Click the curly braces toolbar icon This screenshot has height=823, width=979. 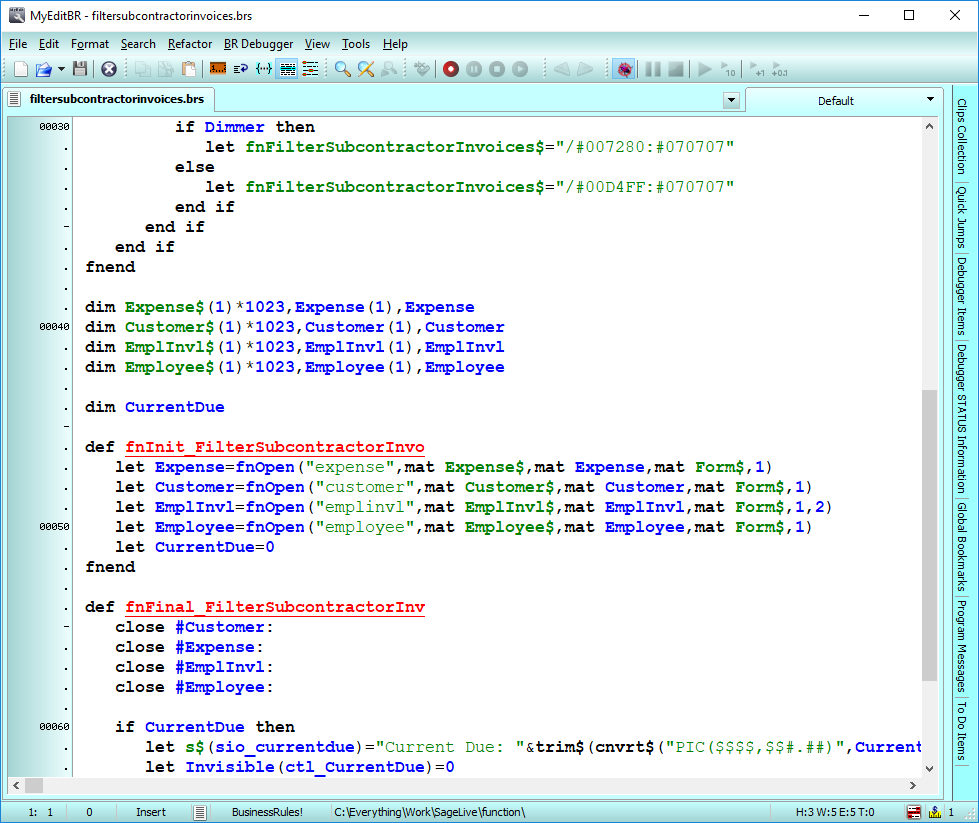(263, 69)
